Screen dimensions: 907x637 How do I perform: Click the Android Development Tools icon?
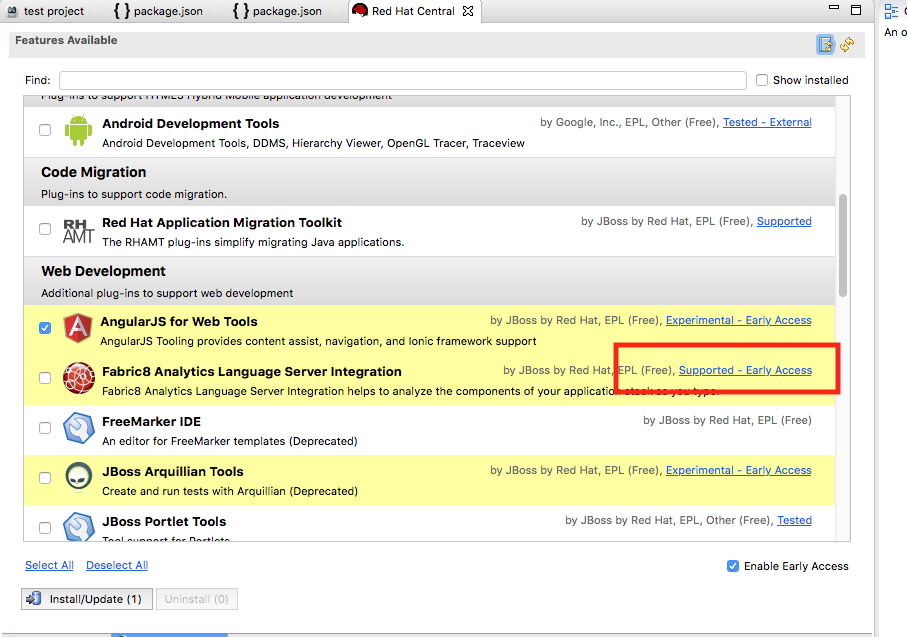(x=78, y=130)
